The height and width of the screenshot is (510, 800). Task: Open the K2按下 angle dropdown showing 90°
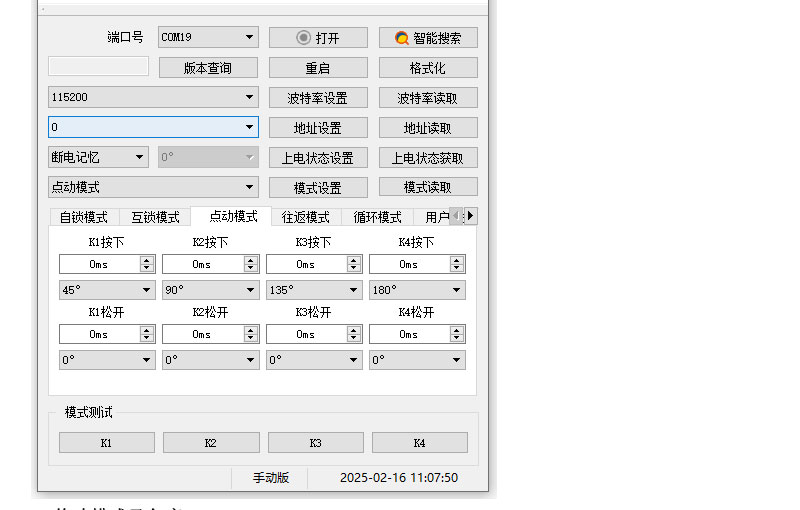click(x=211, y=290)
